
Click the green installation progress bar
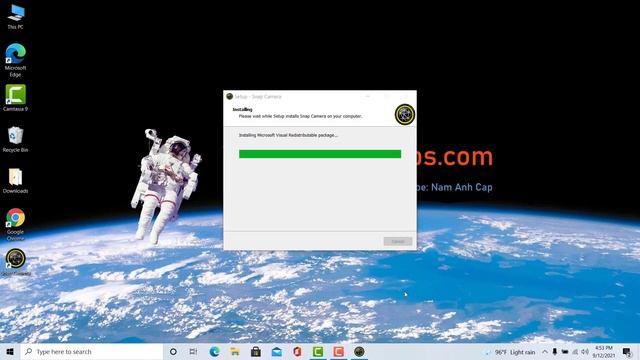point(320,154)
